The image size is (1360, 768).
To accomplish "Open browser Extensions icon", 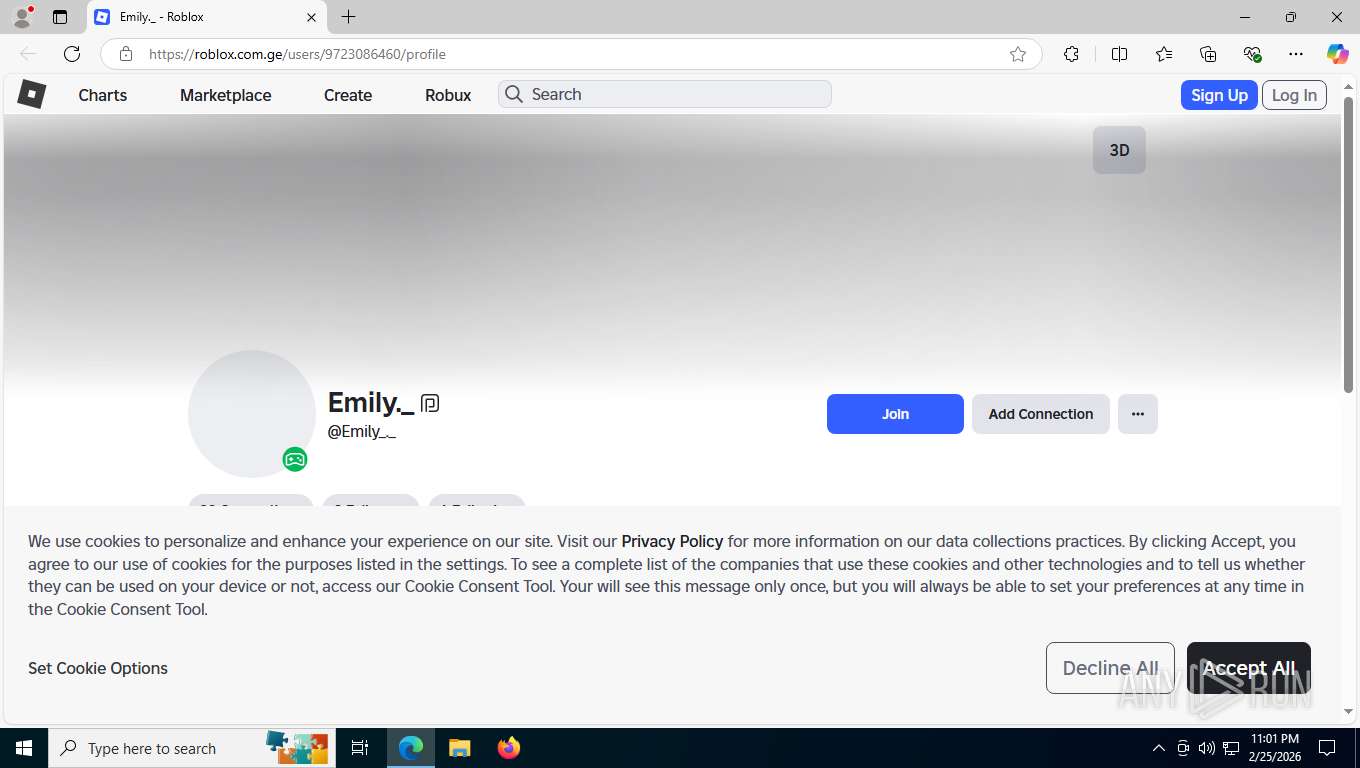I will point(1071,54).
